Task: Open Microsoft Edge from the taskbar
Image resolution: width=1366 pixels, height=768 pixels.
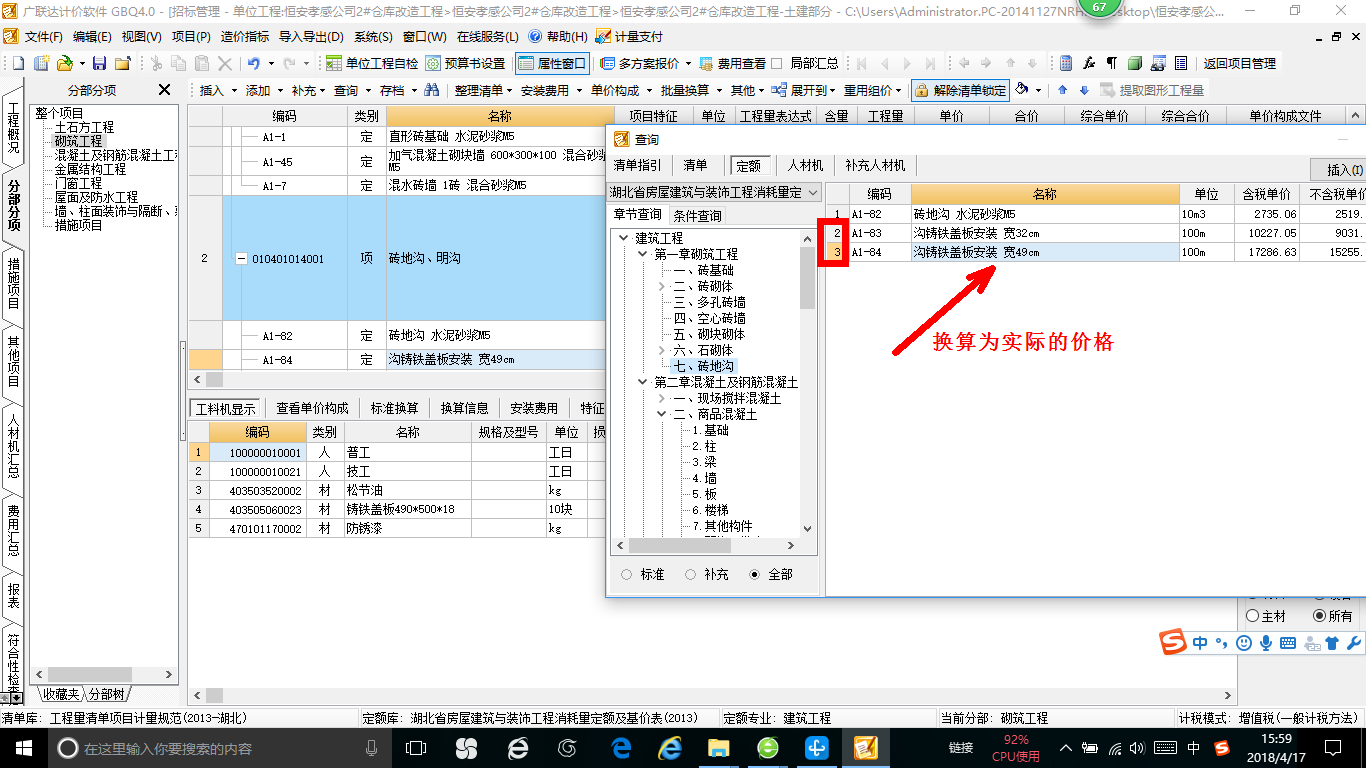Action: point(620,747)
